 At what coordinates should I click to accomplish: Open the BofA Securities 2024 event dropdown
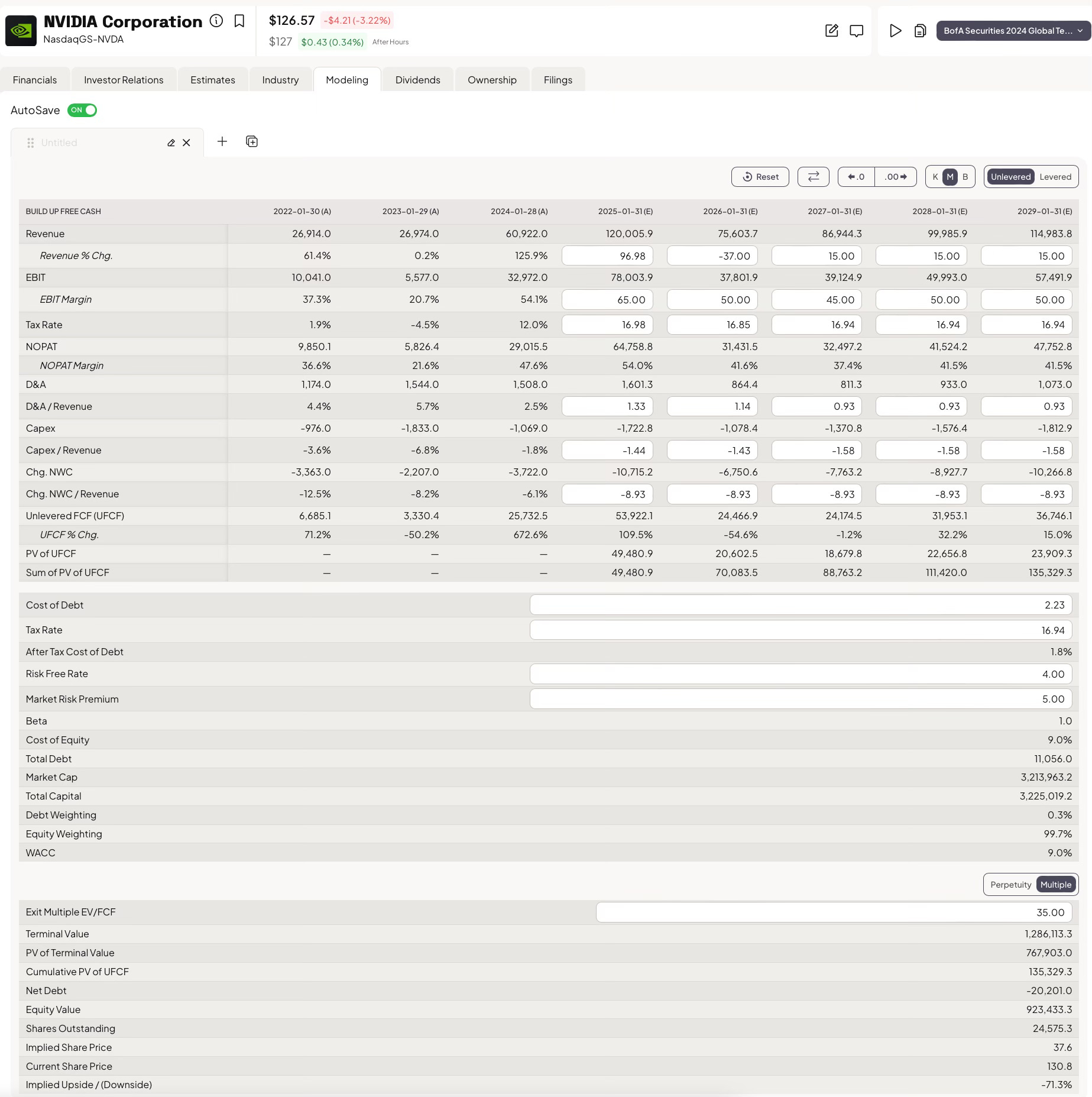[x=1013, y=31]
